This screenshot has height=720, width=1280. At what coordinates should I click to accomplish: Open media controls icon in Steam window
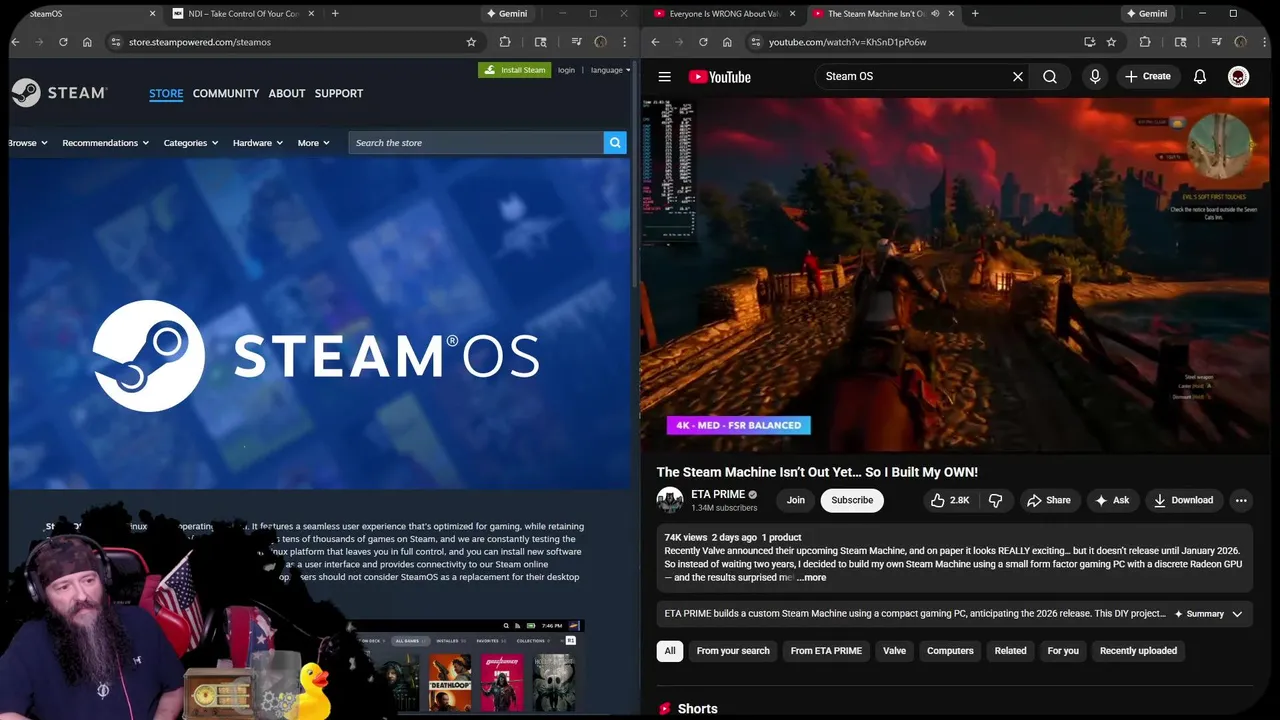click(x=577, y=42)
